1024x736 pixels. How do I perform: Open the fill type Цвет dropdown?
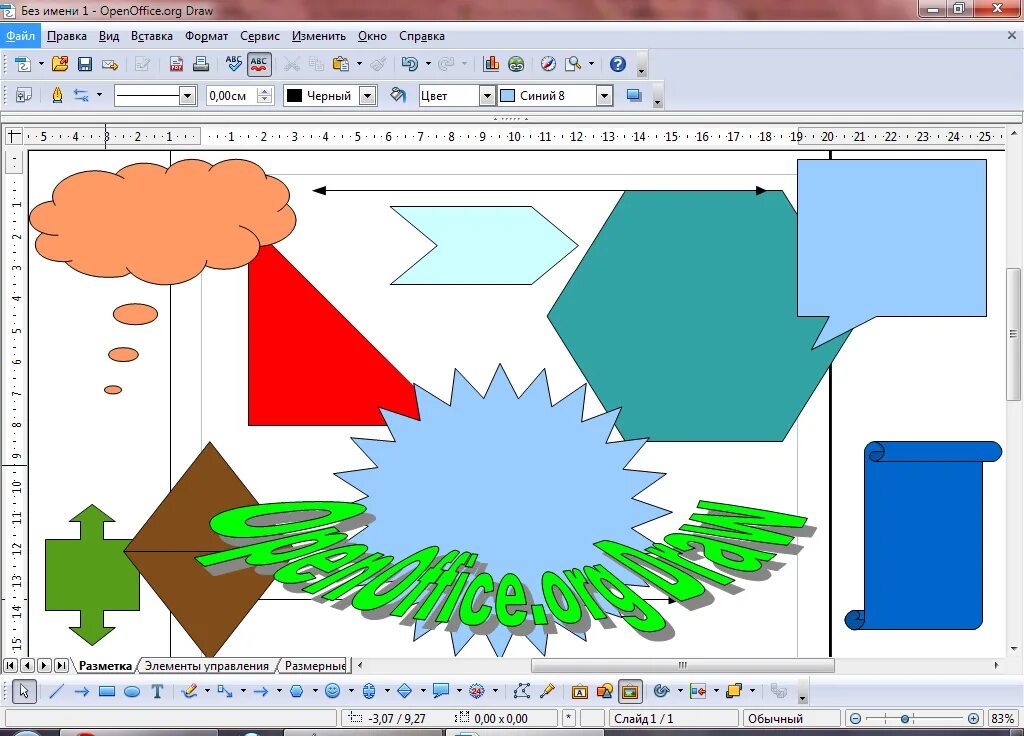tap(487, 95)
